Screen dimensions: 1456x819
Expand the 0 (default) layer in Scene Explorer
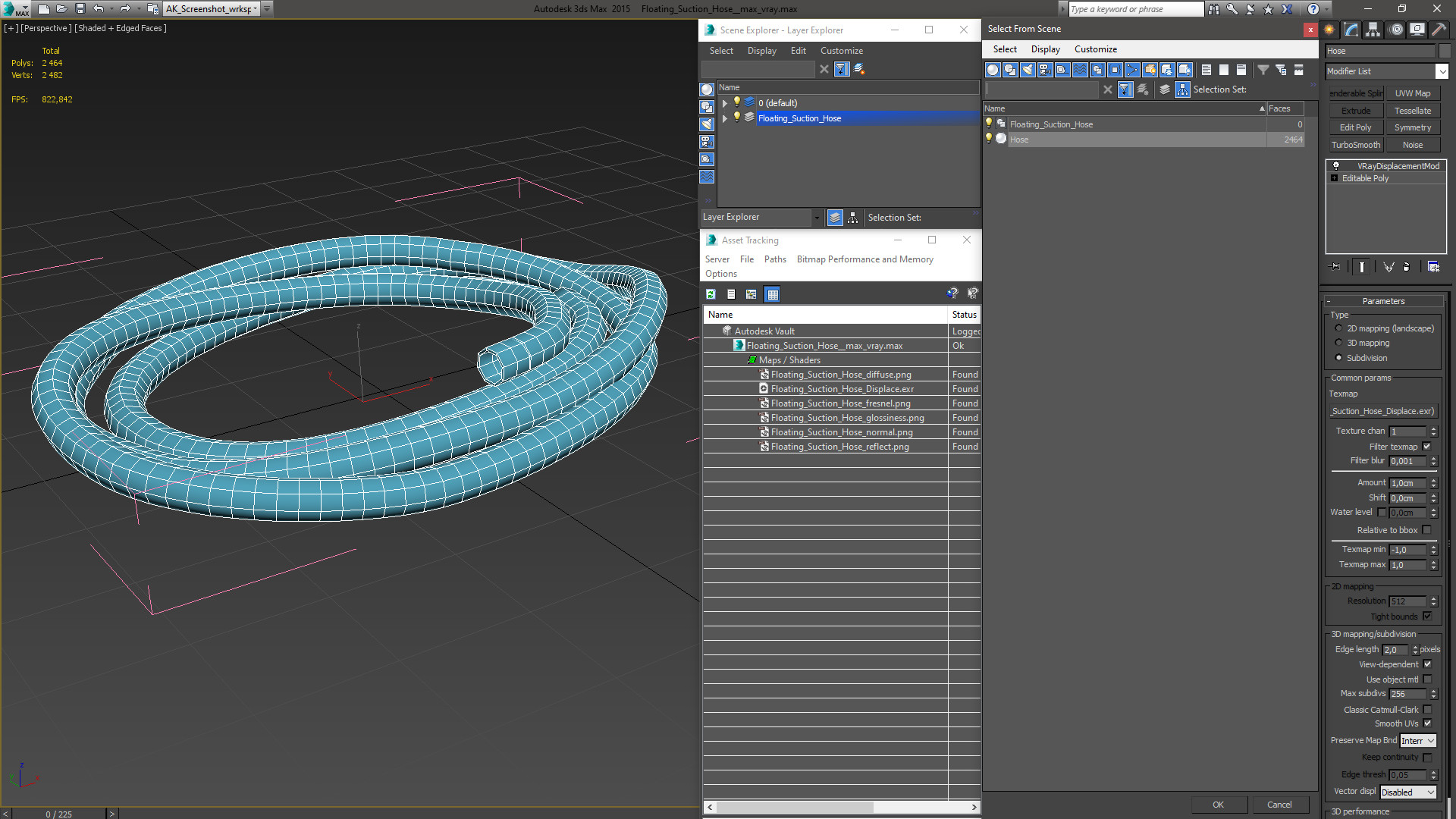pos(725,103)
